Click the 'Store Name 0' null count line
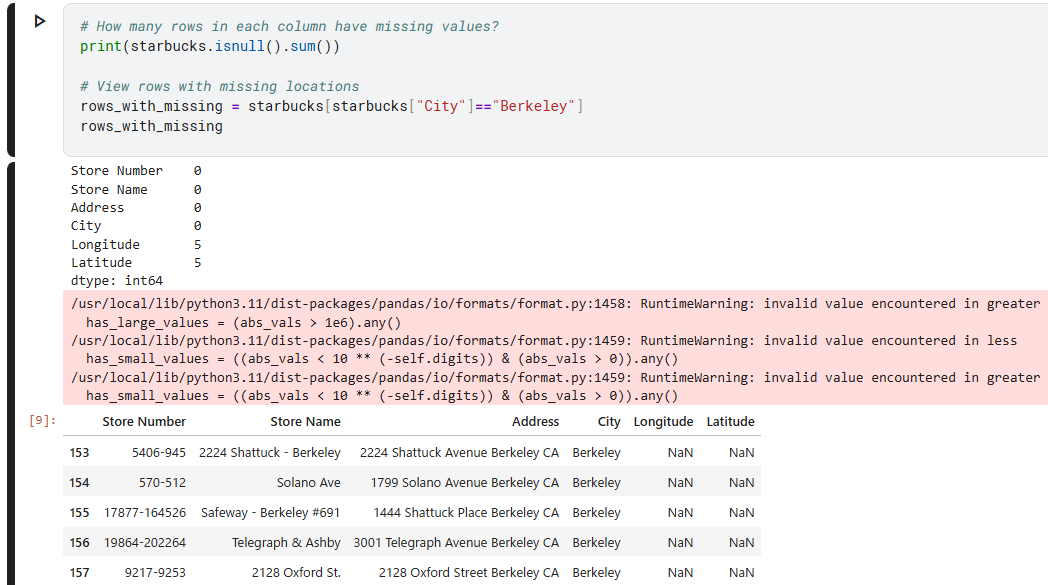This screenshot has width=1048, height=585. [136, 190]
